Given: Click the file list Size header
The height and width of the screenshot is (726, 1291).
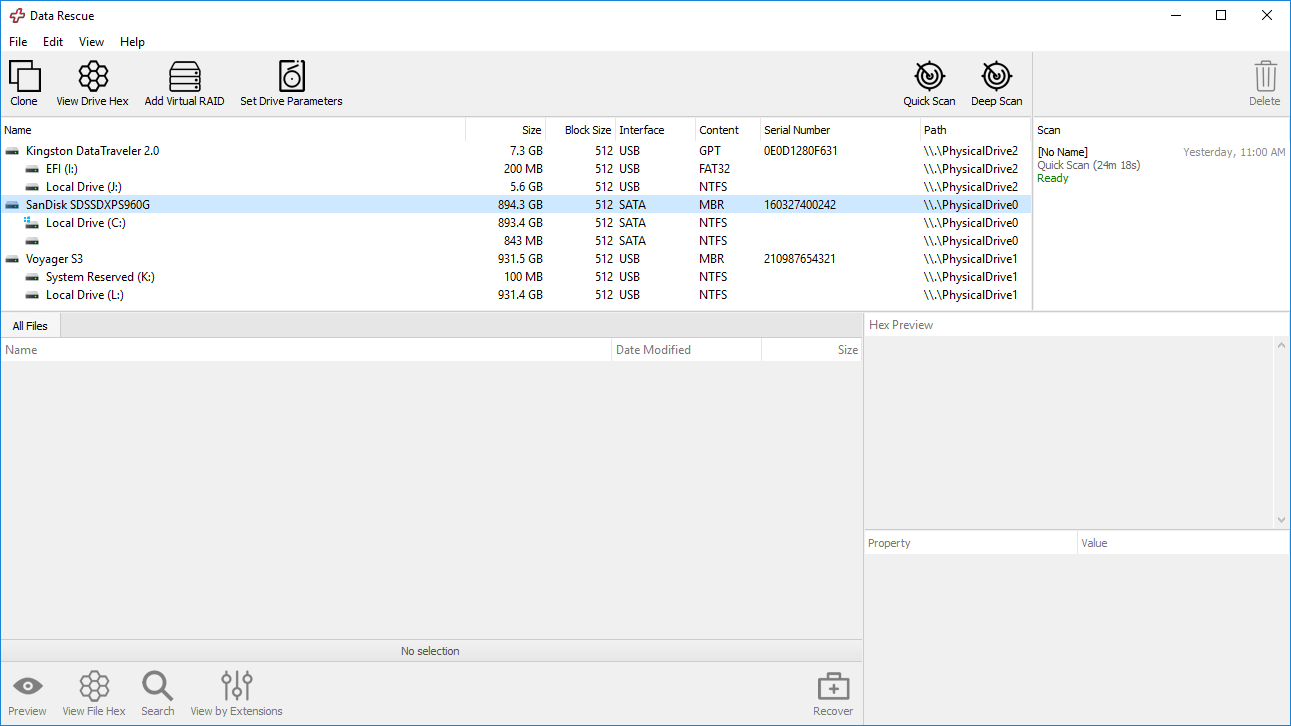Looking at the screenshot, I should point(812,350).
